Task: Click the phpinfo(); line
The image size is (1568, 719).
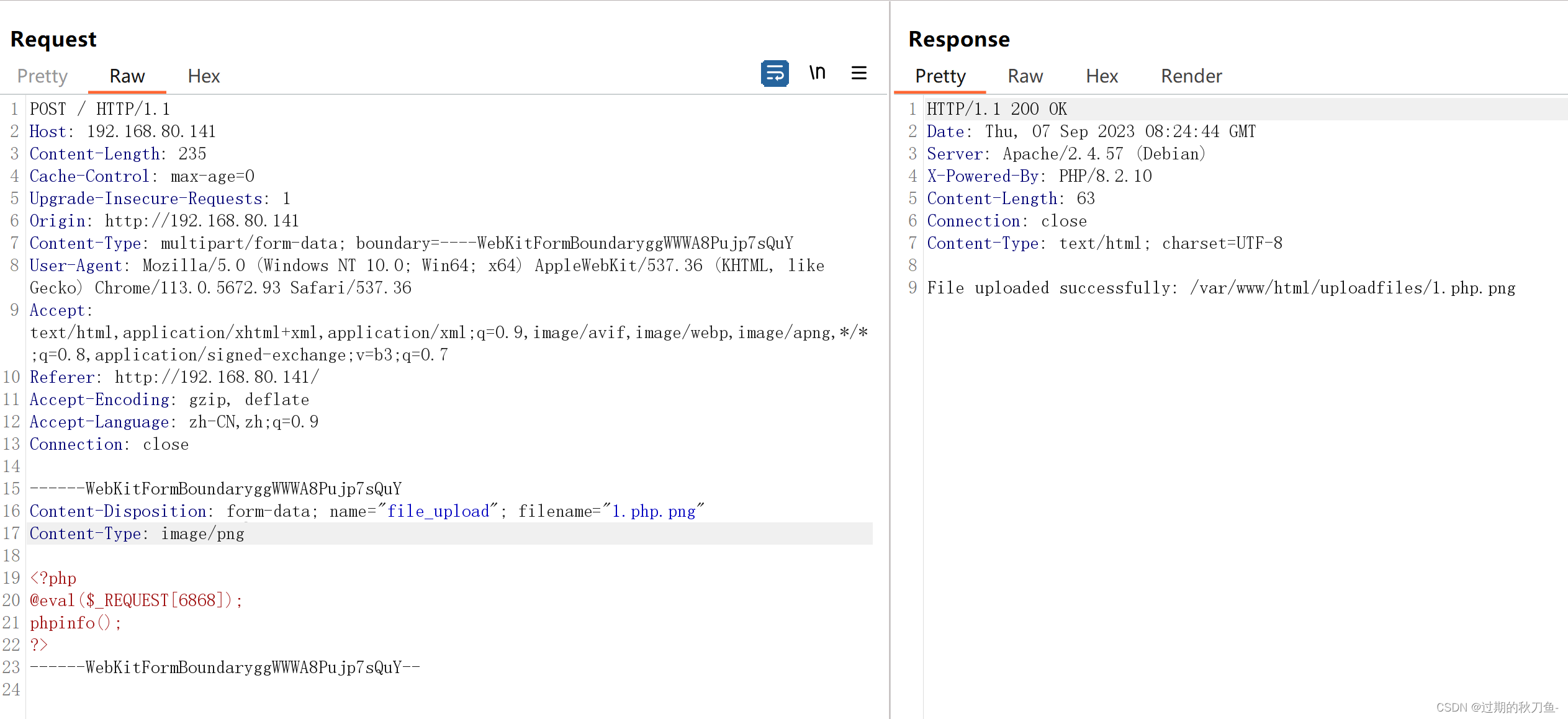Action: pos(76,623)
